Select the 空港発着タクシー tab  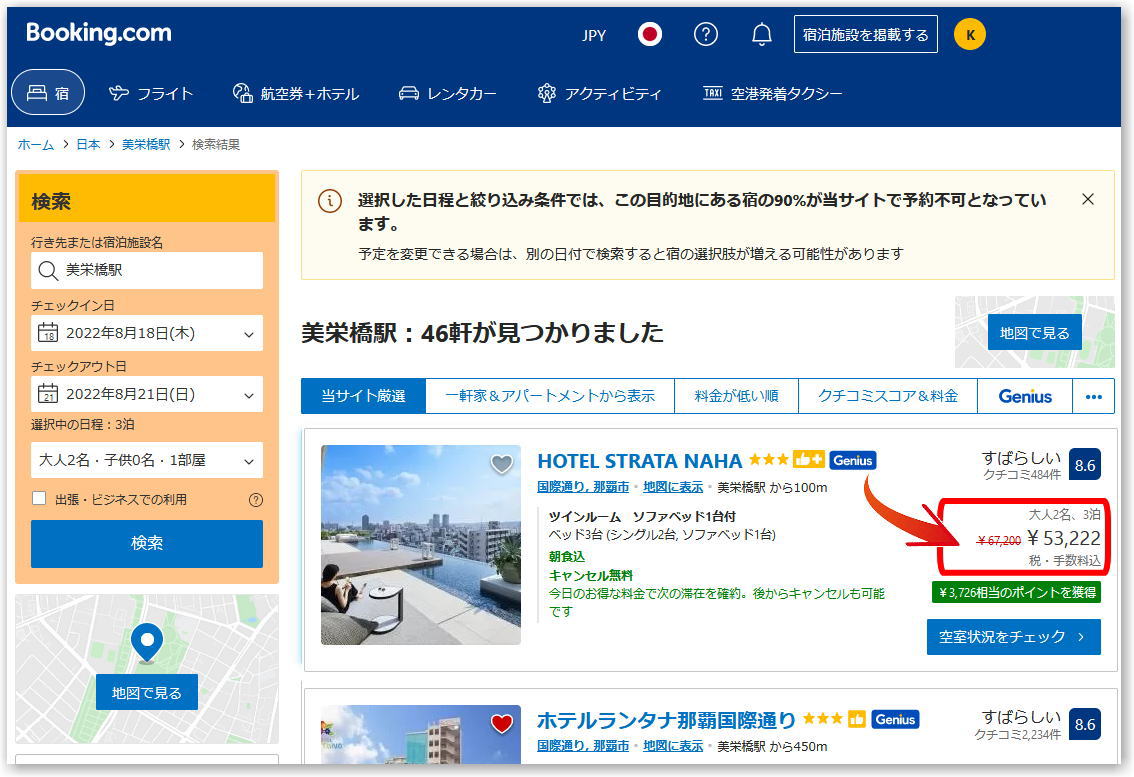pos(772,93)
